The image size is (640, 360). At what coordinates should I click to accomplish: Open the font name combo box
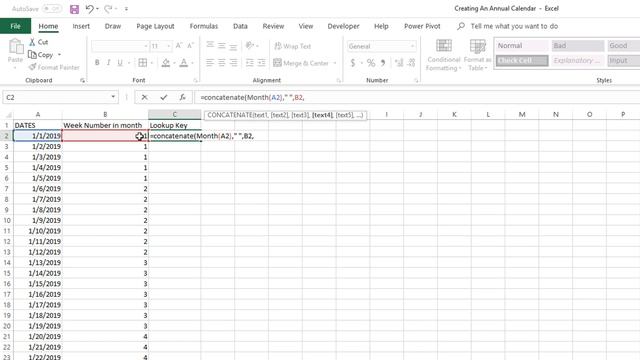[120, 46]
